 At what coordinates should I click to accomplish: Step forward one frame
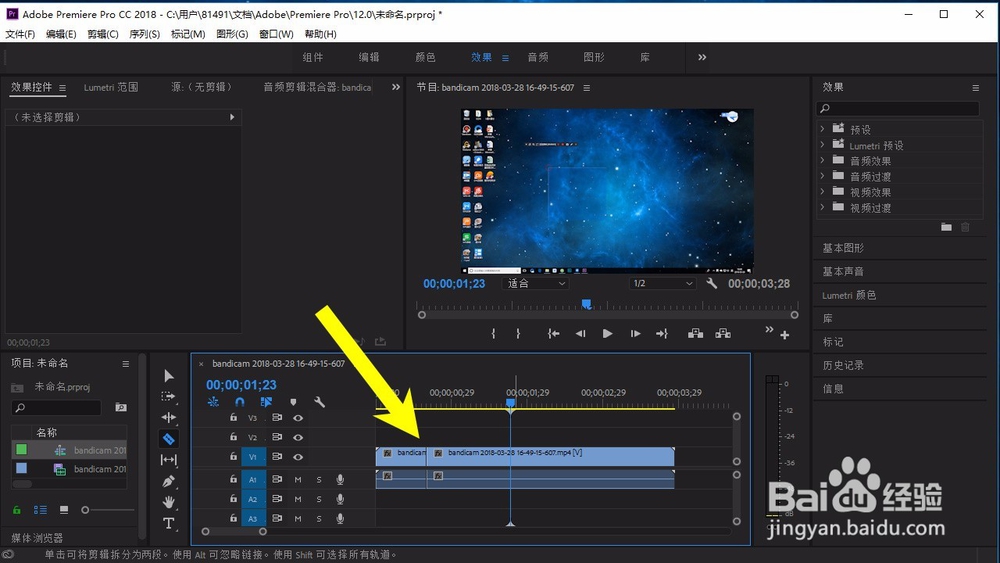(635, 333)
